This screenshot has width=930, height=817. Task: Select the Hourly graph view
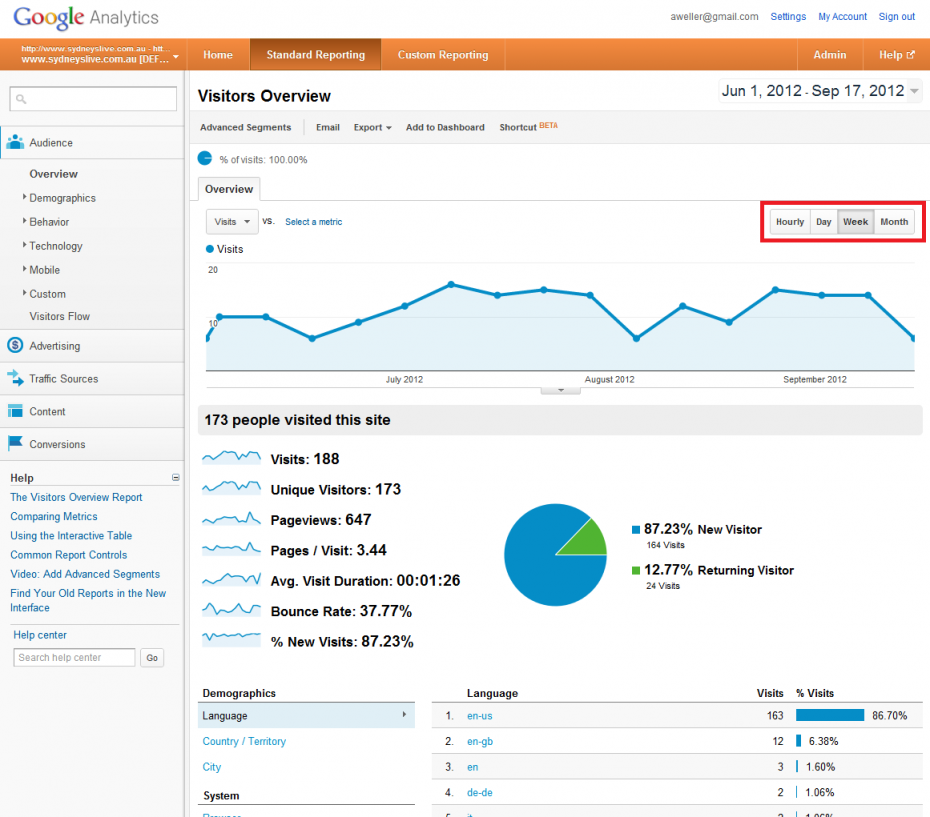click(789, 221)
